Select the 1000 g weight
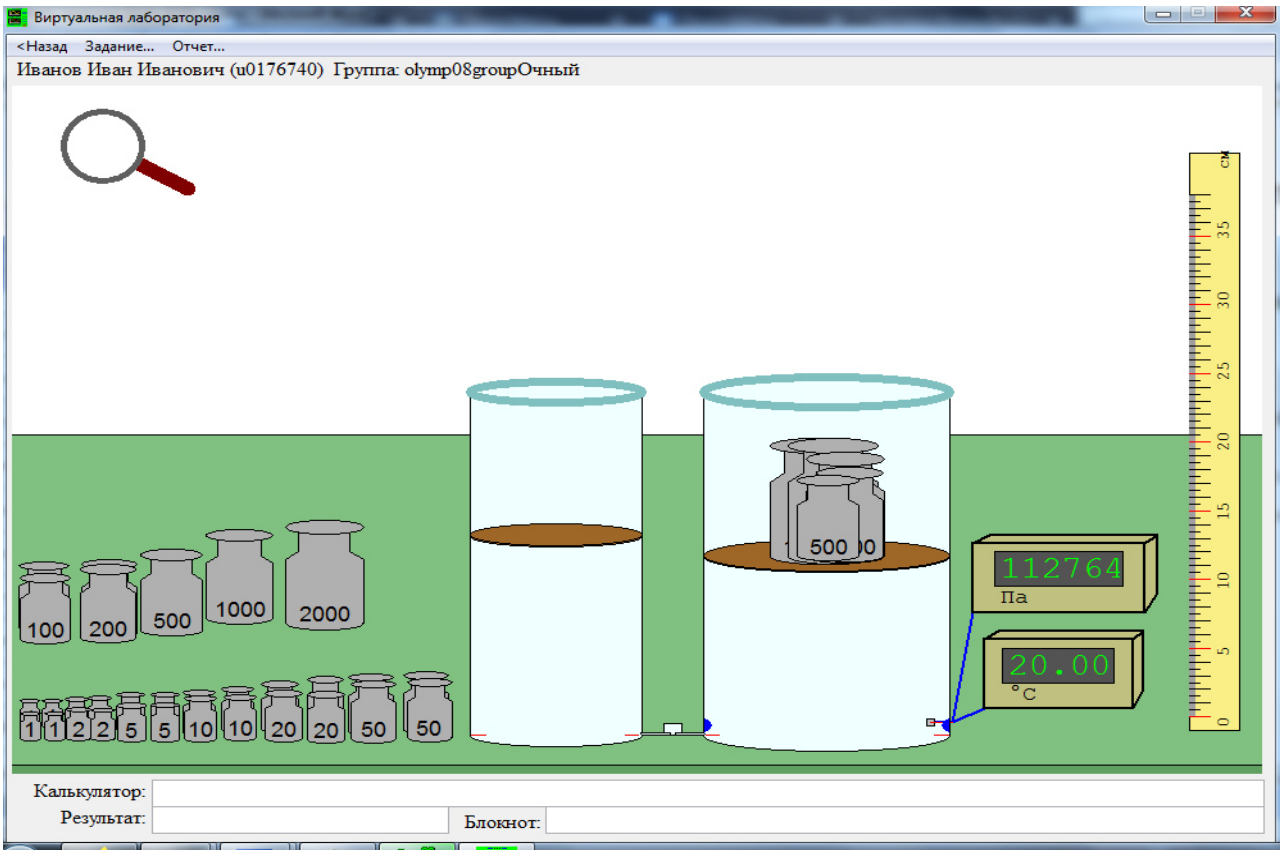Screen dimensions: 1287x854 (239, 577)
